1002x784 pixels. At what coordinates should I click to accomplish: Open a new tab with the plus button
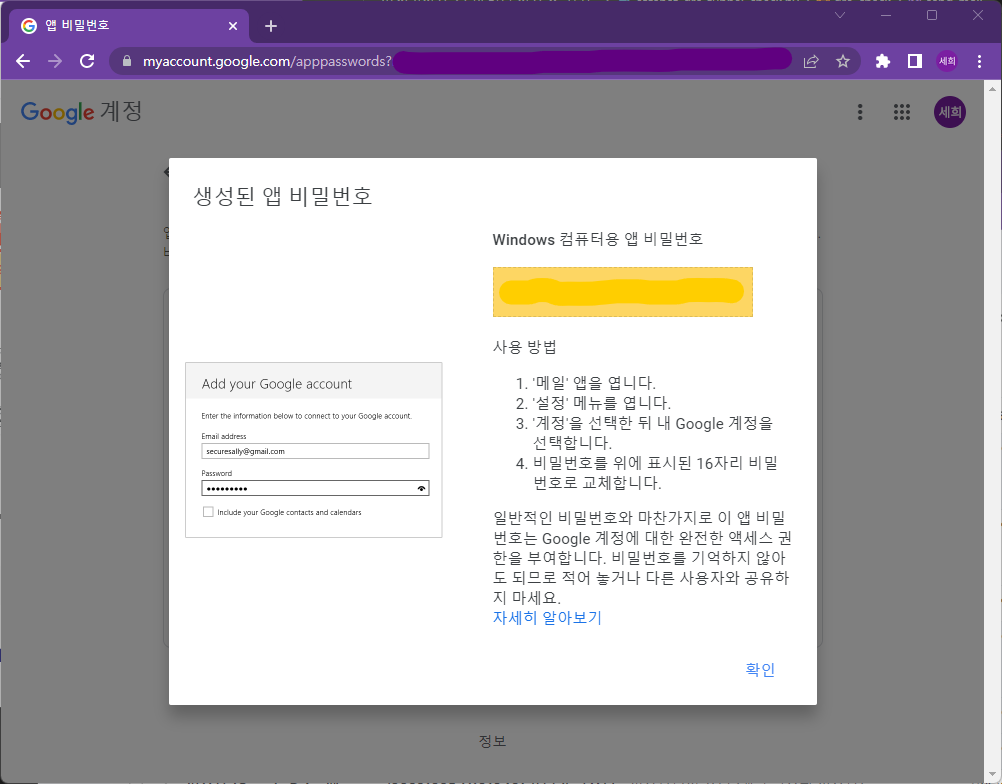pyautogui.click(x=271, y=26)
